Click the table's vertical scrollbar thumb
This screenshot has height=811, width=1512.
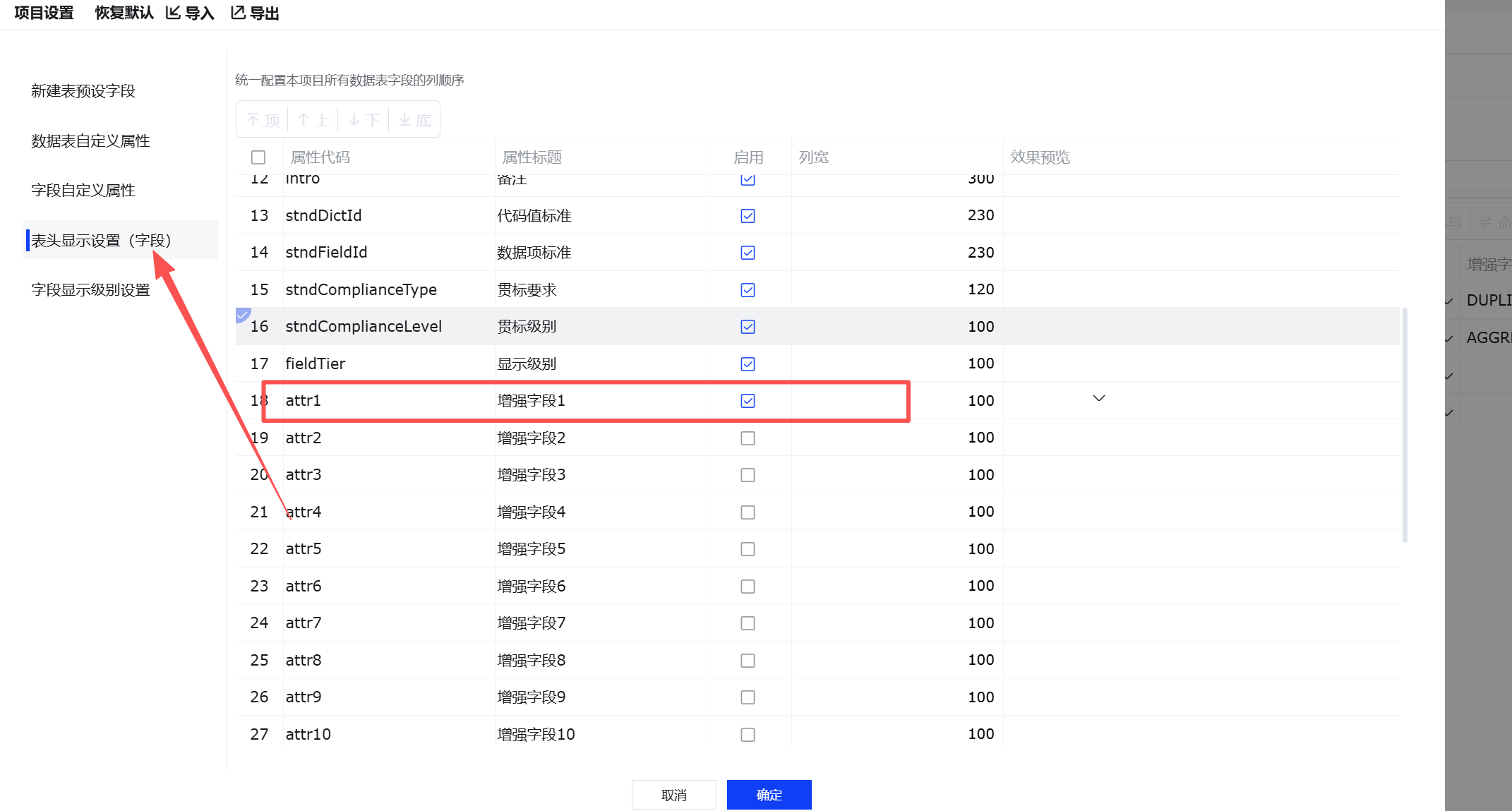point(1405,423)
